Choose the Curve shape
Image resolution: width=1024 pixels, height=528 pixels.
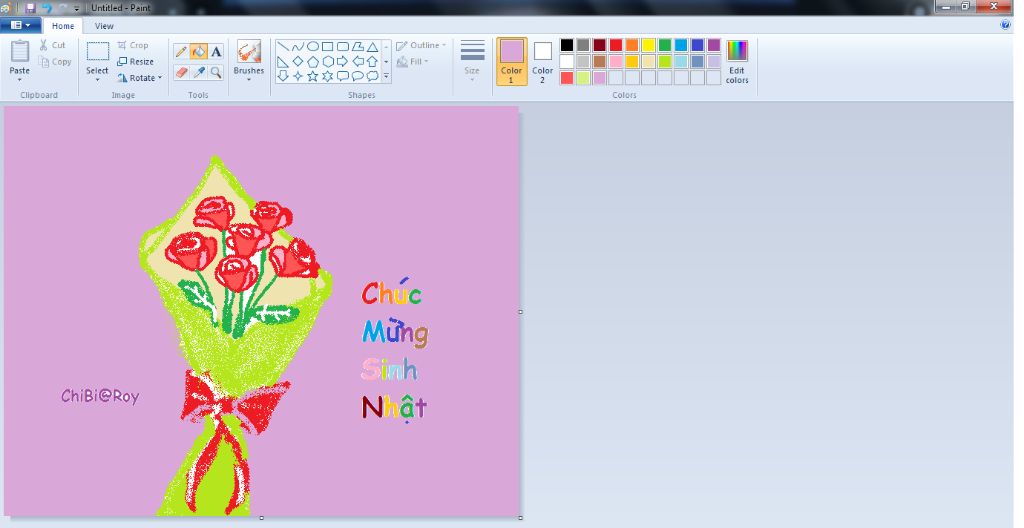298,46
